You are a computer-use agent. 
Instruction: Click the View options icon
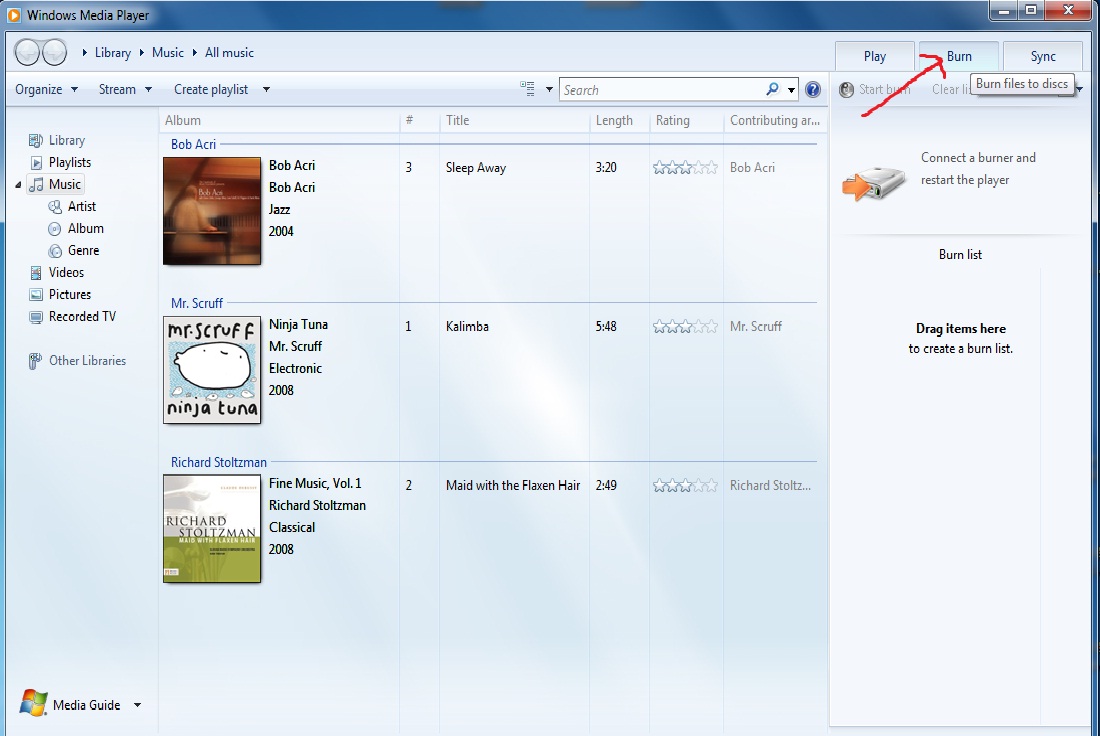click(528, 88)
